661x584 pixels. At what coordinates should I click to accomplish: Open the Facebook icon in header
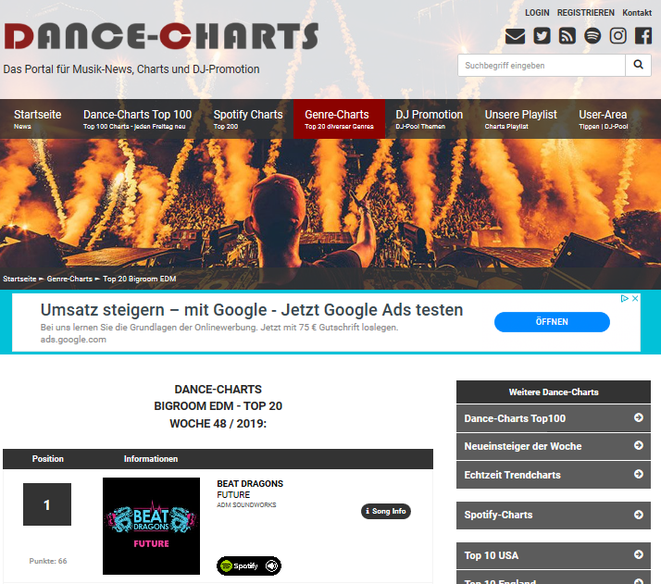coord(643,36)
